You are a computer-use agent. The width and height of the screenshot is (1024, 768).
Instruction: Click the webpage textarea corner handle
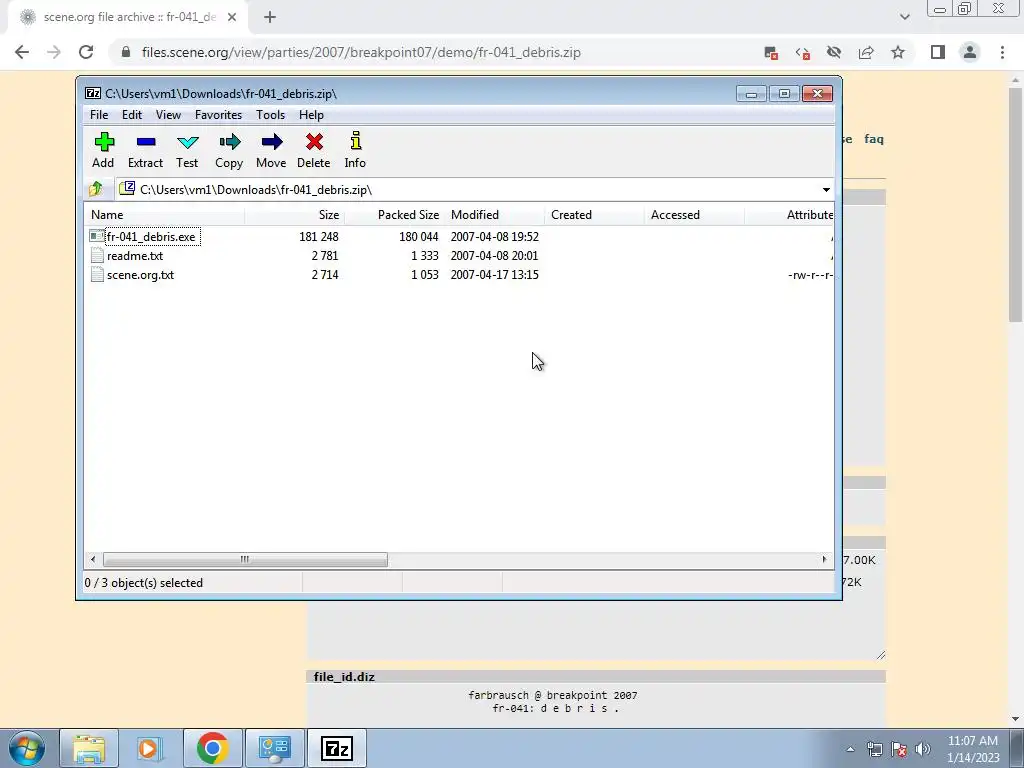(880, 655)
